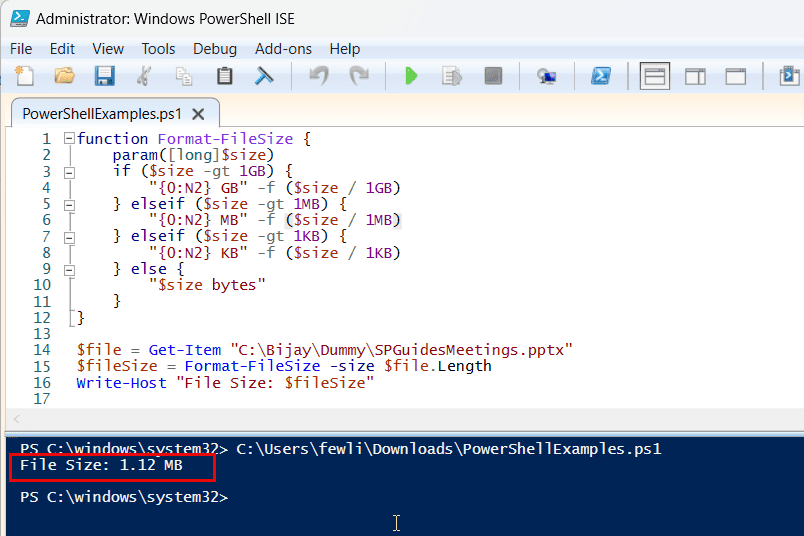
Task: Collapse the if block on line 3
Action: click(x=69, y=172)
